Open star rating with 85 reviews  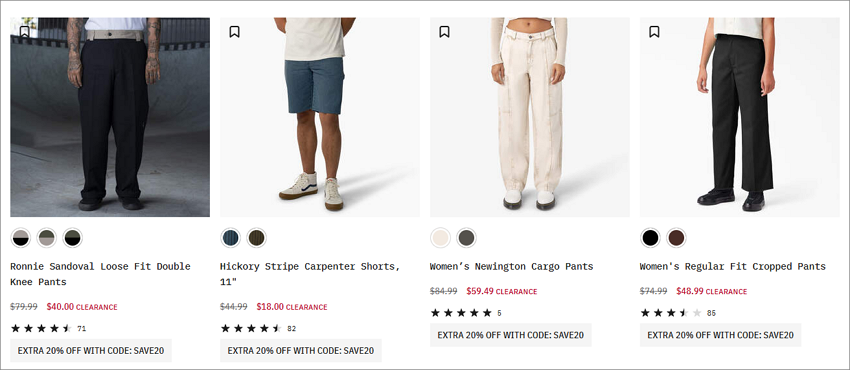coord(678,313)
